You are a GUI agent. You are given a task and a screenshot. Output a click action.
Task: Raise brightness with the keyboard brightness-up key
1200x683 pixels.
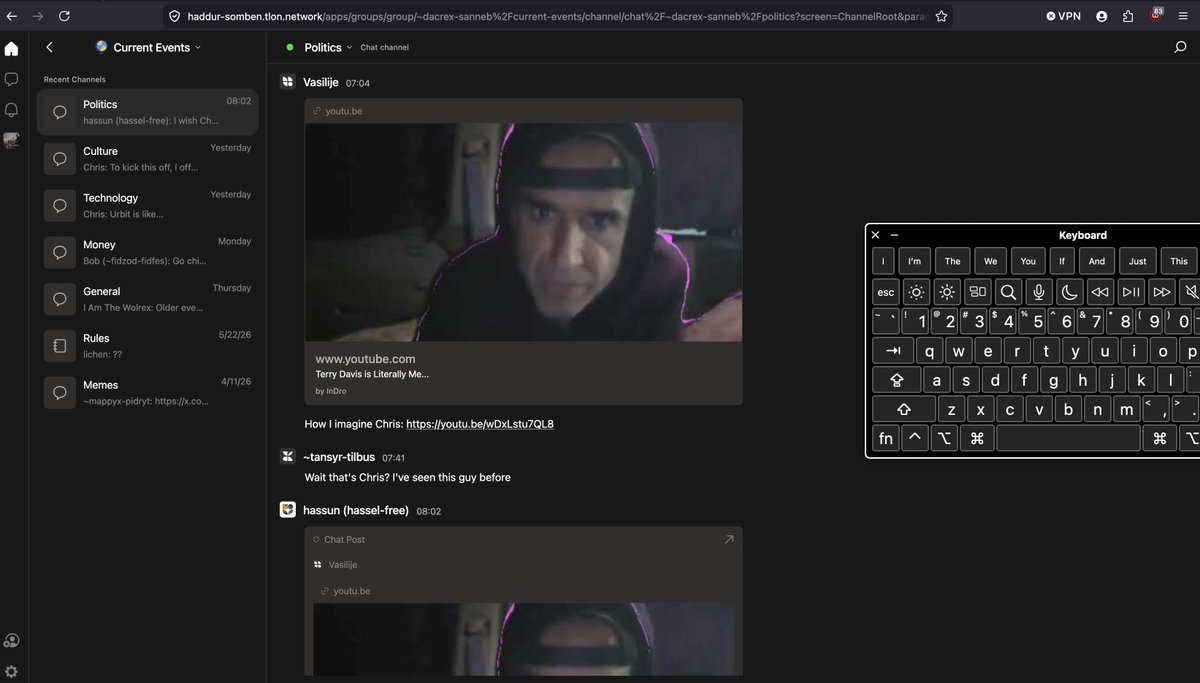pos(947,292)
